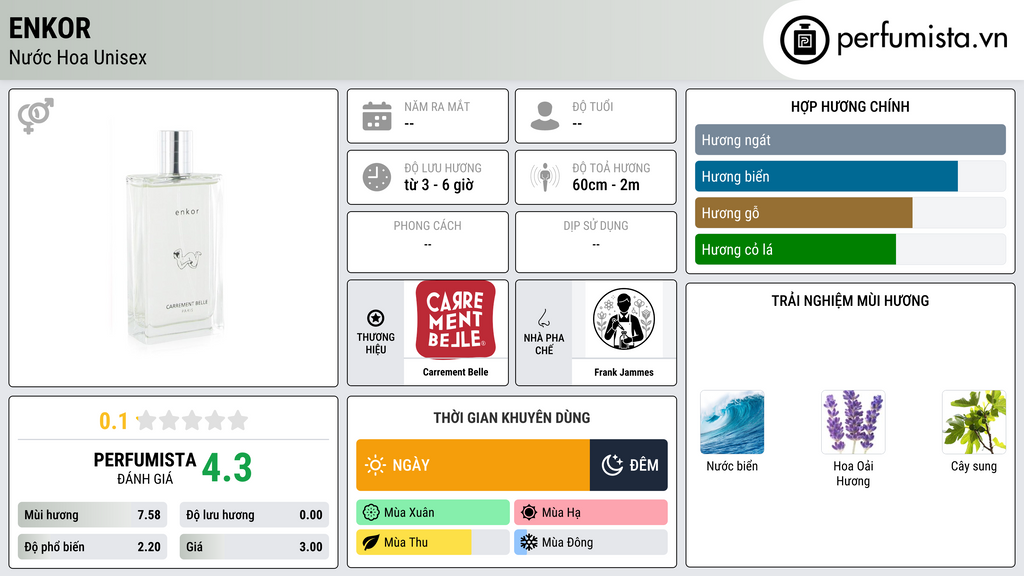Viewport: 1024px width, 576px height.
Task: Select the Đêm nighttime segment
Action: (x=629, y=465)
